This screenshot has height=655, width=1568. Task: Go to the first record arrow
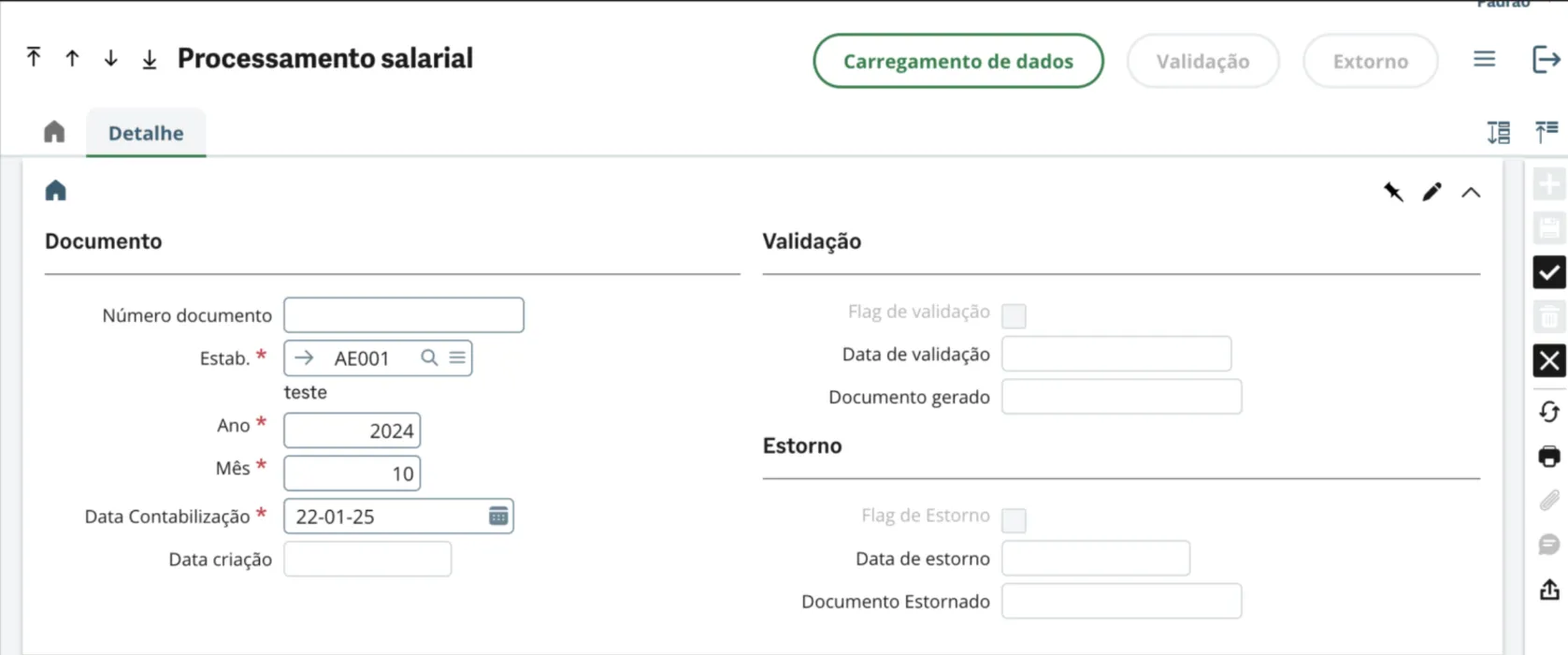click(34, 58)
